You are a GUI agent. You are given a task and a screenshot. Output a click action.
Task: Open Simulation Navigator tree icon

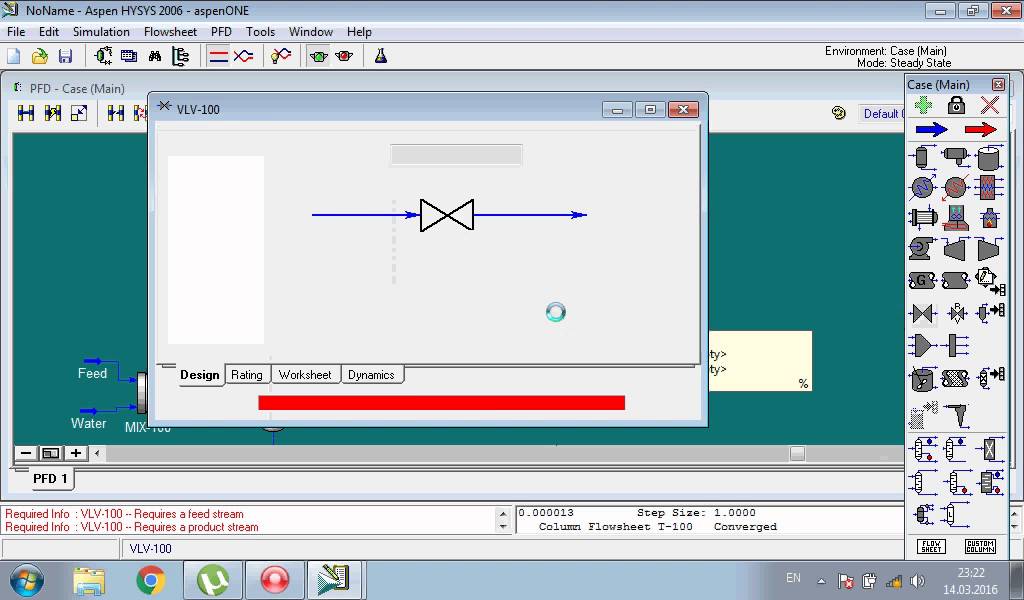click(180, 57)
